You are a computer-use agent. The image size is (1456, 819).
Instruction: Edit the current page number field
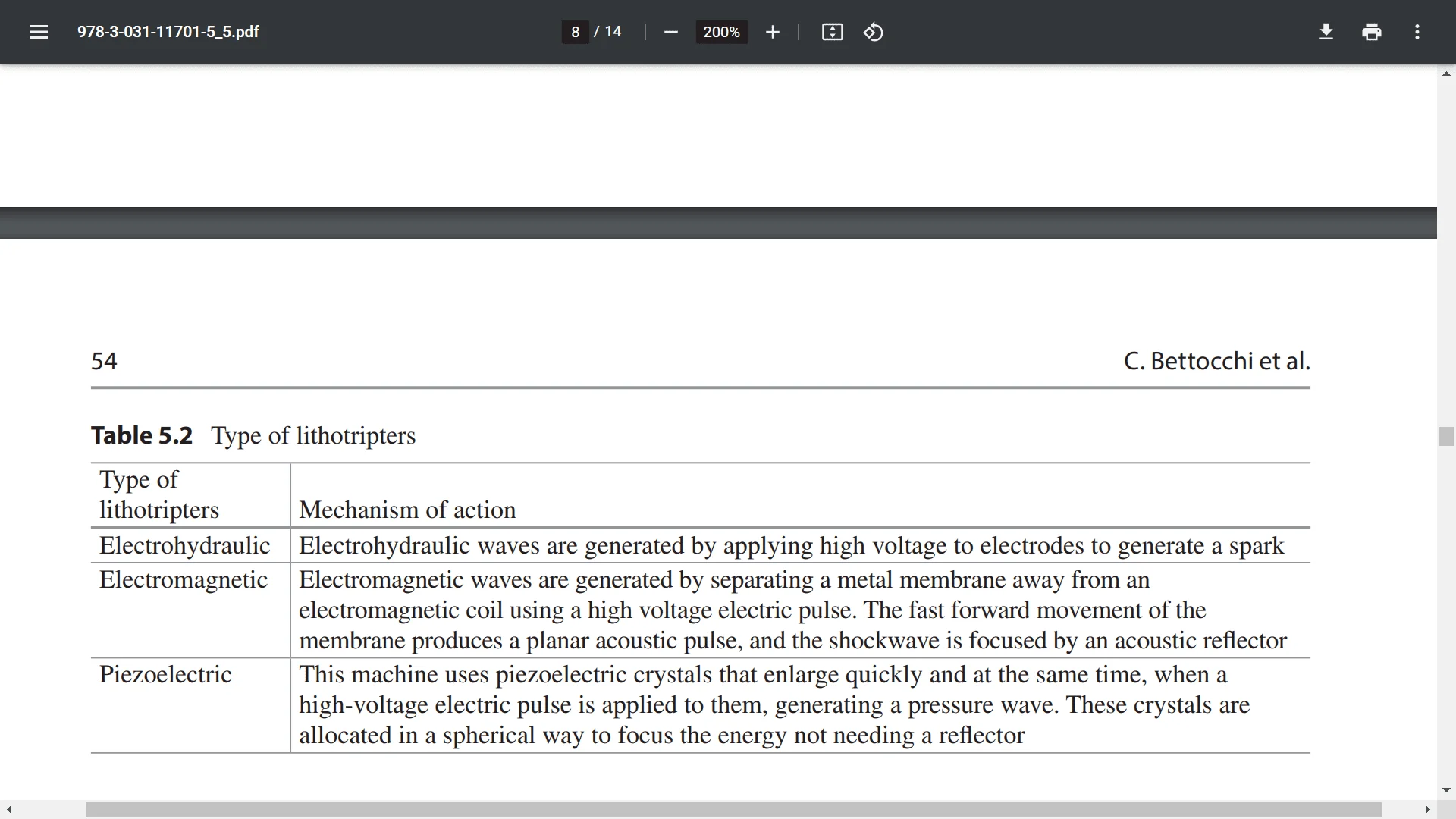pyautogui.click(x=575, y=32)
